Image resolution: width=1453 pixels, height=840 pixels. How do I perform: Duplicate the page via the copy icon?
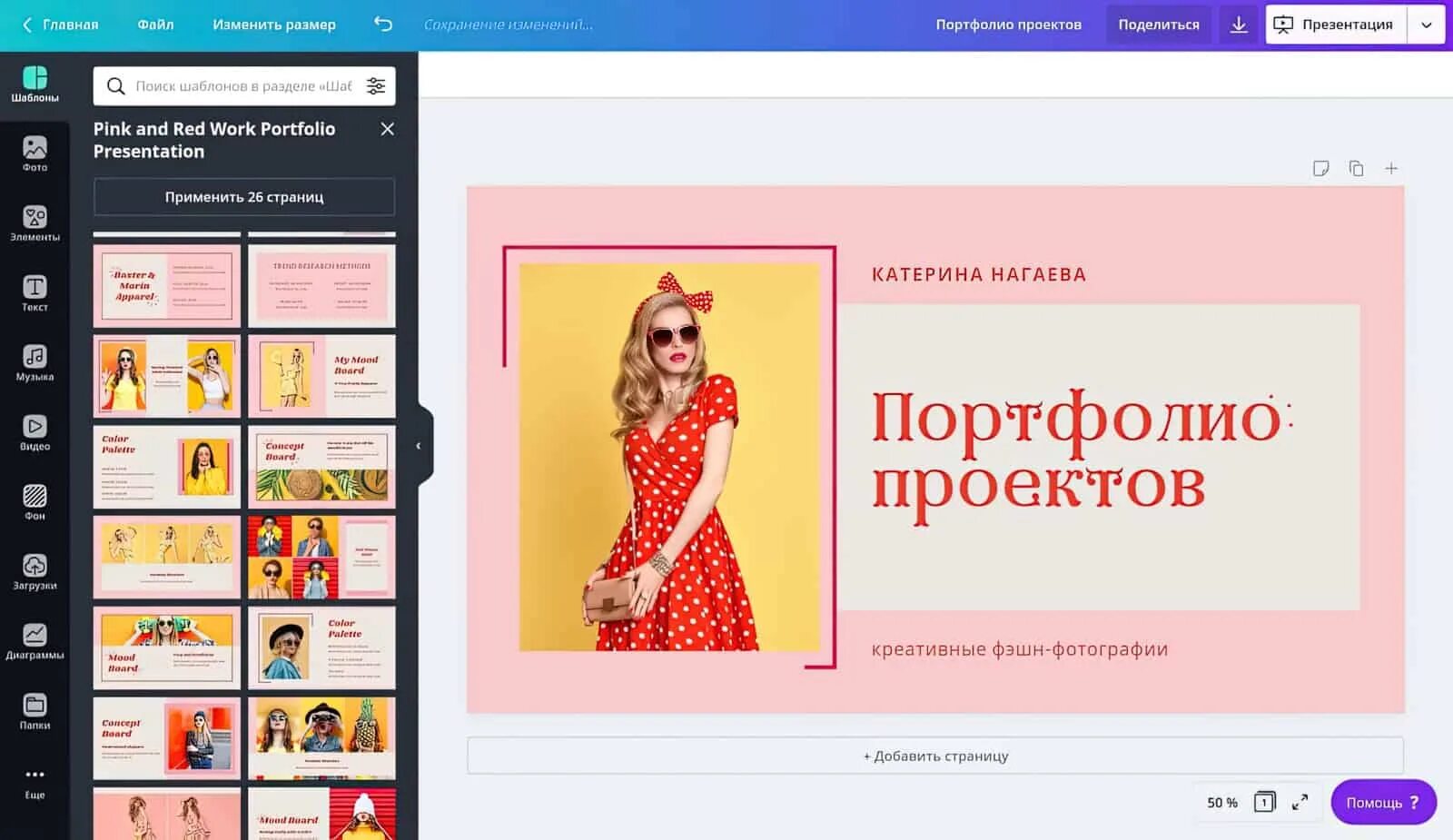click(x=1357, y=168)
